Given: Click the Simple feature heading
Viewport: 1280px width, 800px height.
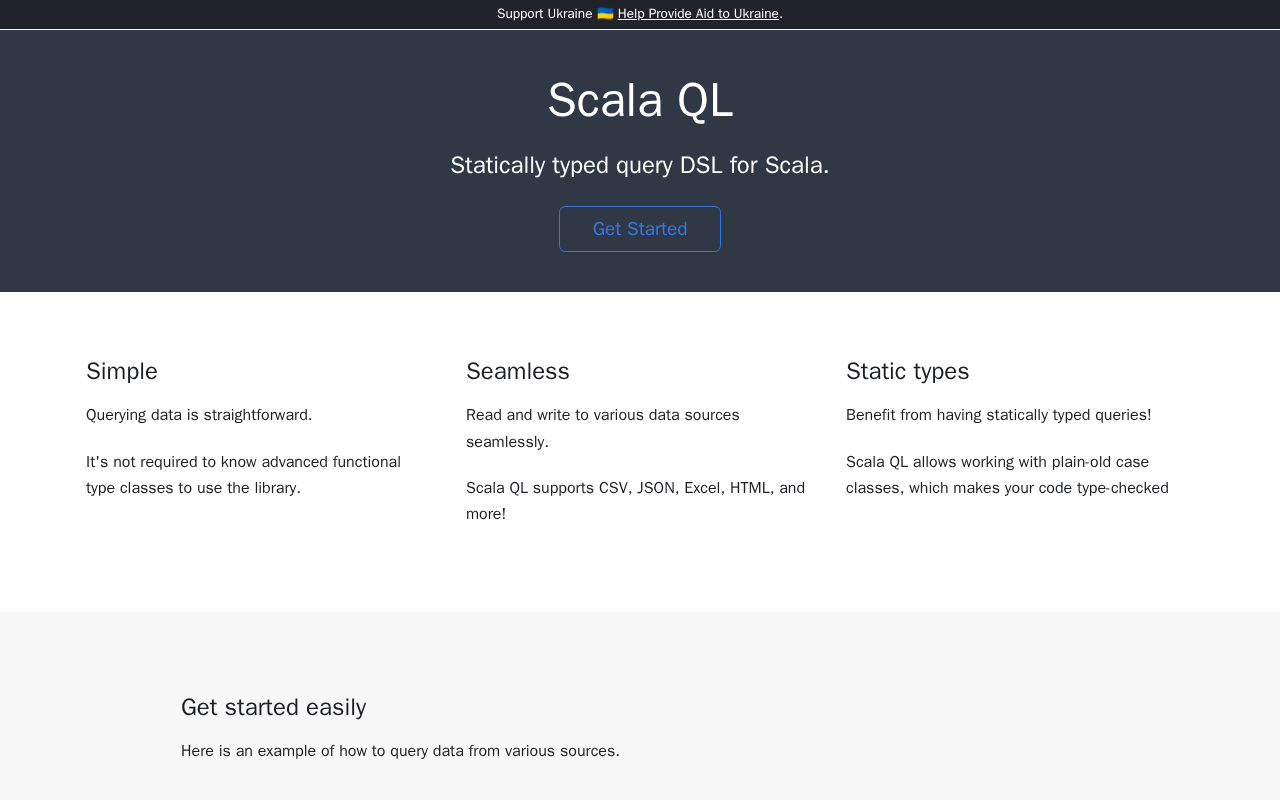Looking at the screenshot, I should 122,372.
